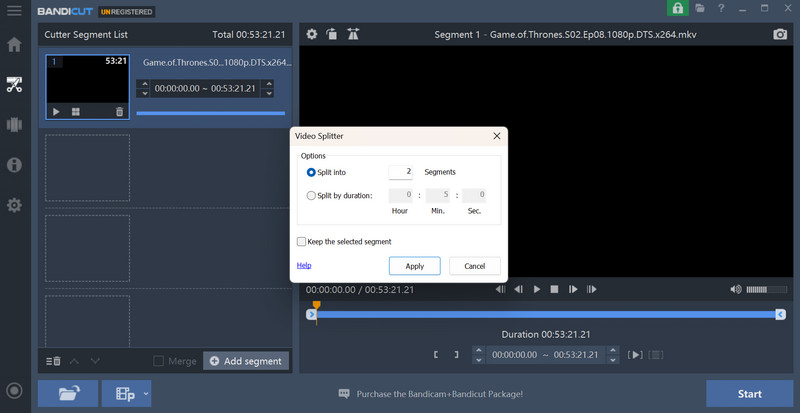Stop video playback
This screenshot has height=413, width=800.
click(x=554, y=289)
